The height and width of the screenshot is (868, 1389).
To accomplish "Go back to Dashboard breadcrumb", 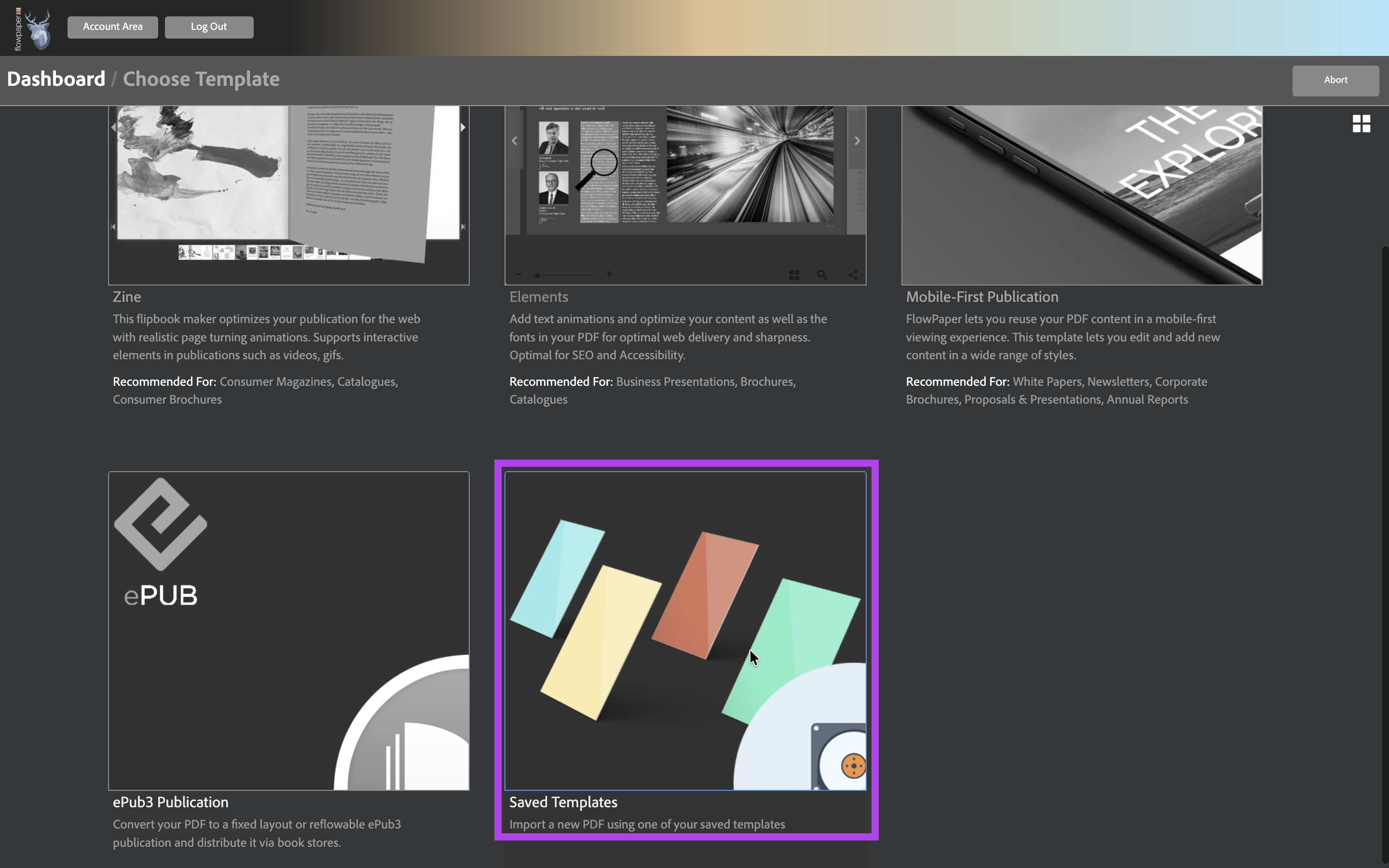I will (56, 79).
